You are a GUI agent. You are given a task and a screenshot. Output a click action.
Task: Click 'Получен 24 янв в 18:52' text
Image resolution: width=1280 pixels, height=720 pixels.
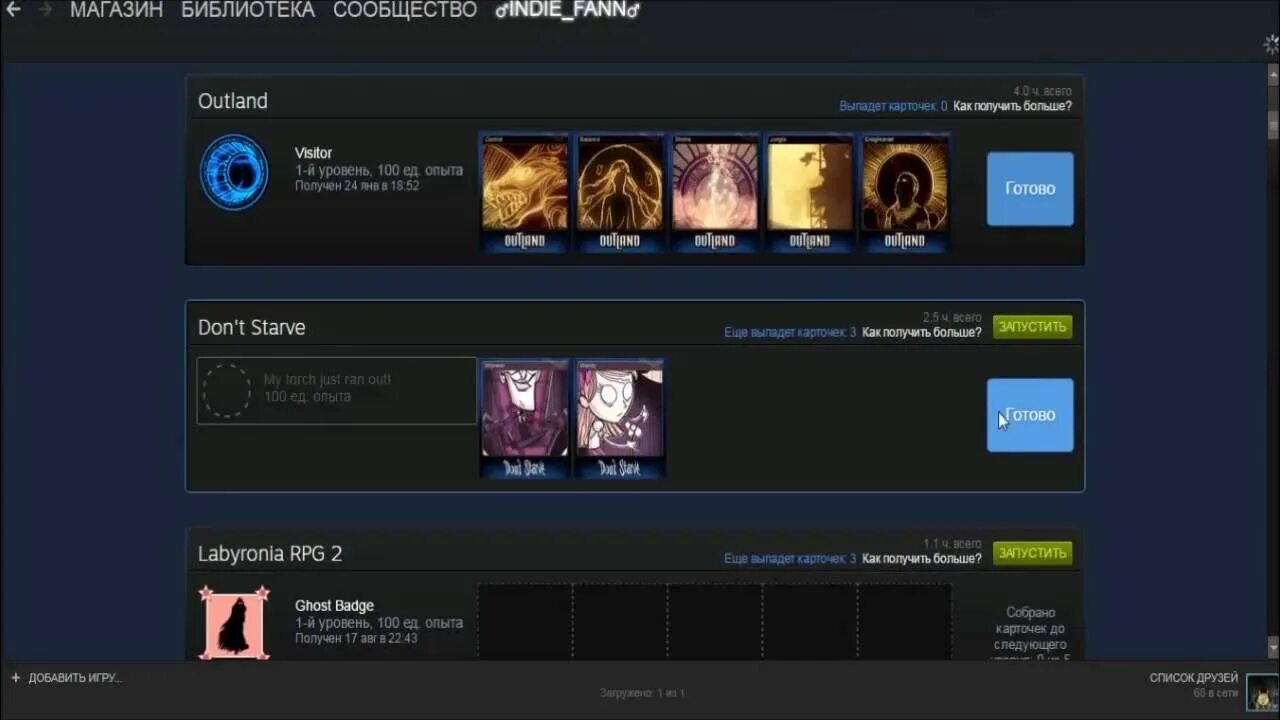[357, 186]
